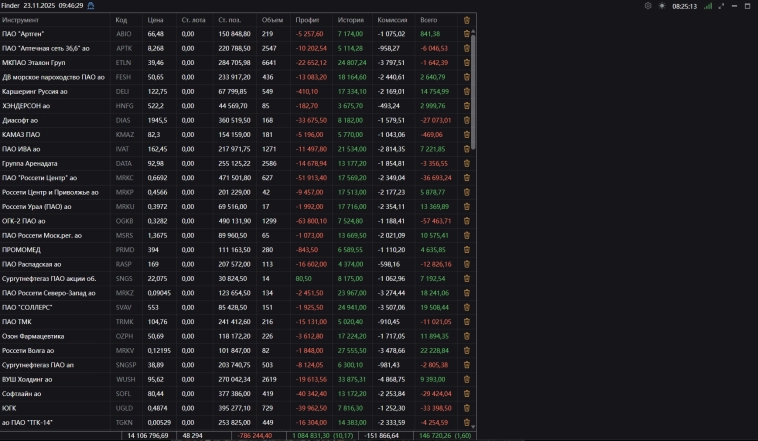758x441 pixels.
Task: Remove the ETLN Эталон Груп row
Action: [x=466, y=62]
